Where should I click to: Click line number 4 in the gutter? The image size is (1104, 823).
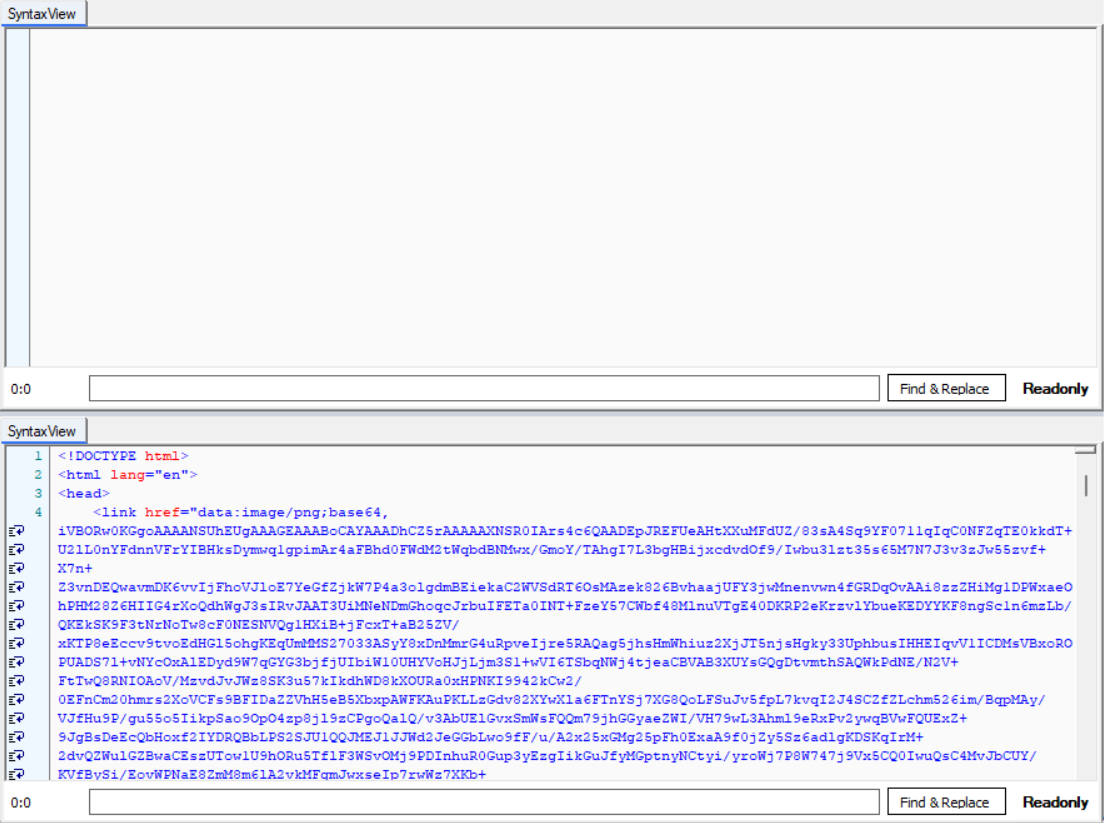coord(38,513)
